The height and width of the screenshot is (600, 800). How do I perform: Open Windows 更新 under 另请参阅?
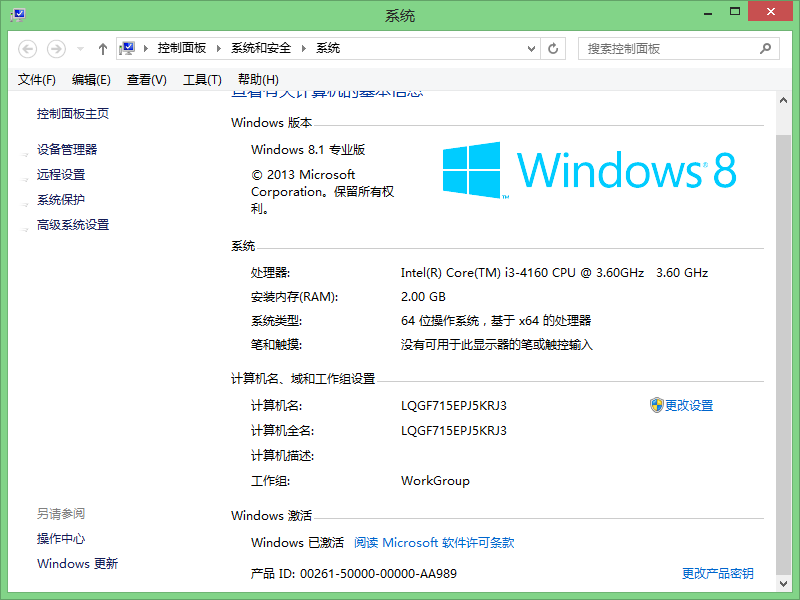tap(77, 564)
